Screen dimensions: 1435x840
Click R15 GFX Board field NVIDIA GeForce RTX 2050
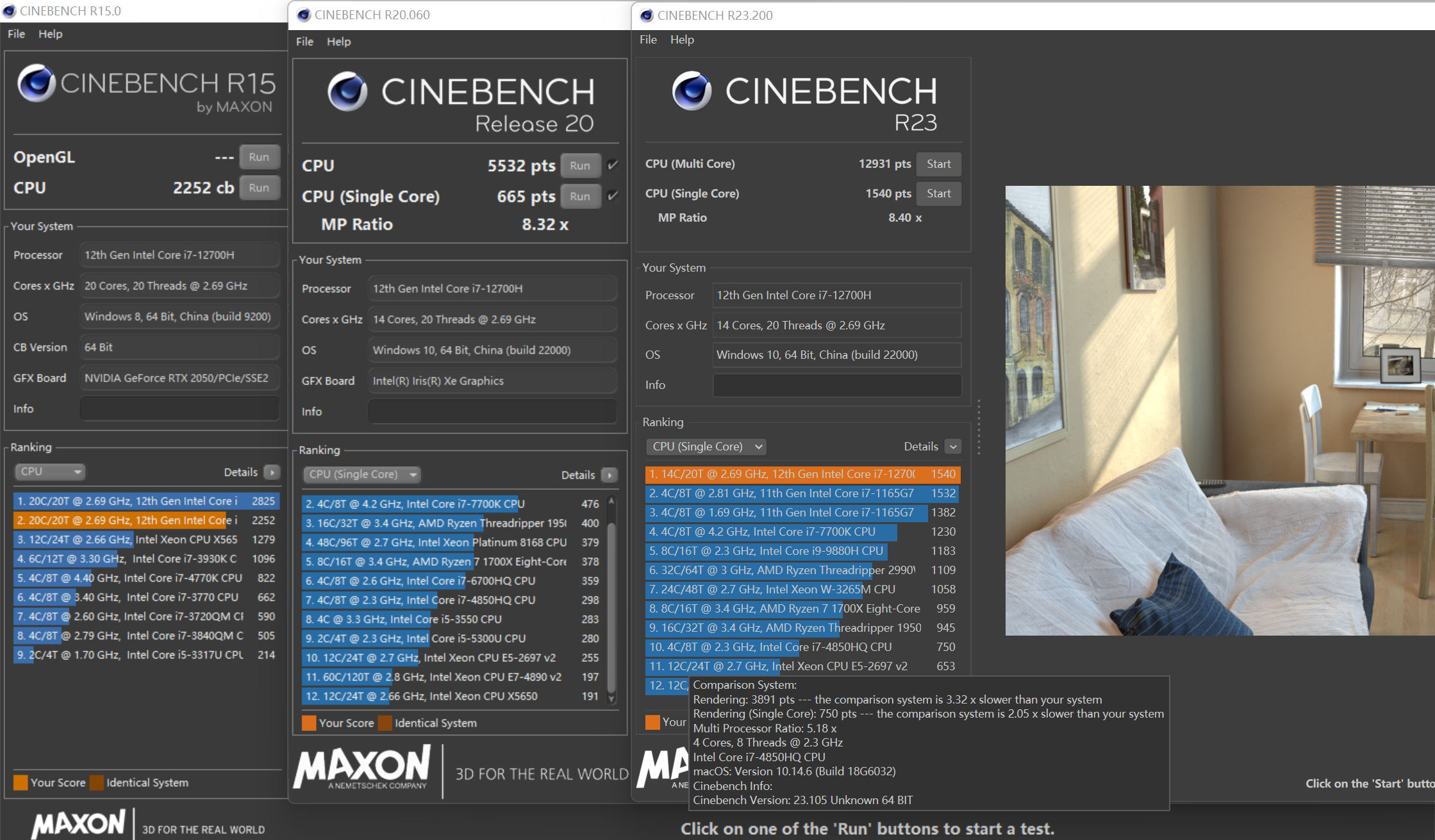coord(179,378)
